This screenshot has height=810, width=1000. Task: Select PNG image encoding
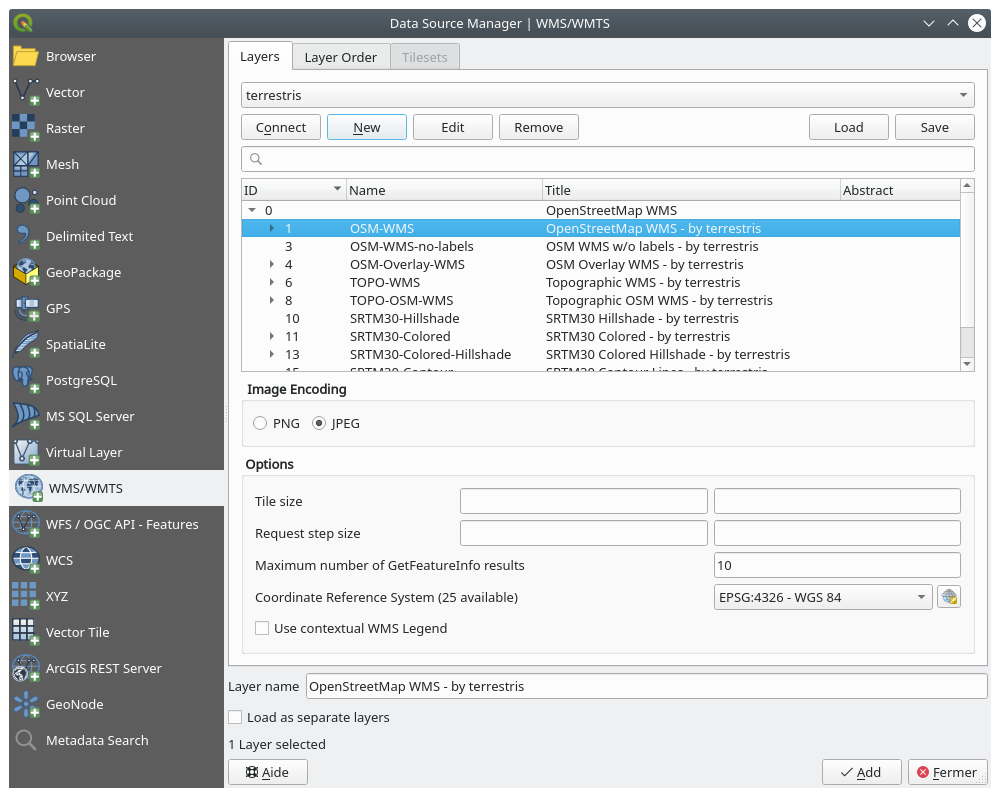tap(261, 423)
